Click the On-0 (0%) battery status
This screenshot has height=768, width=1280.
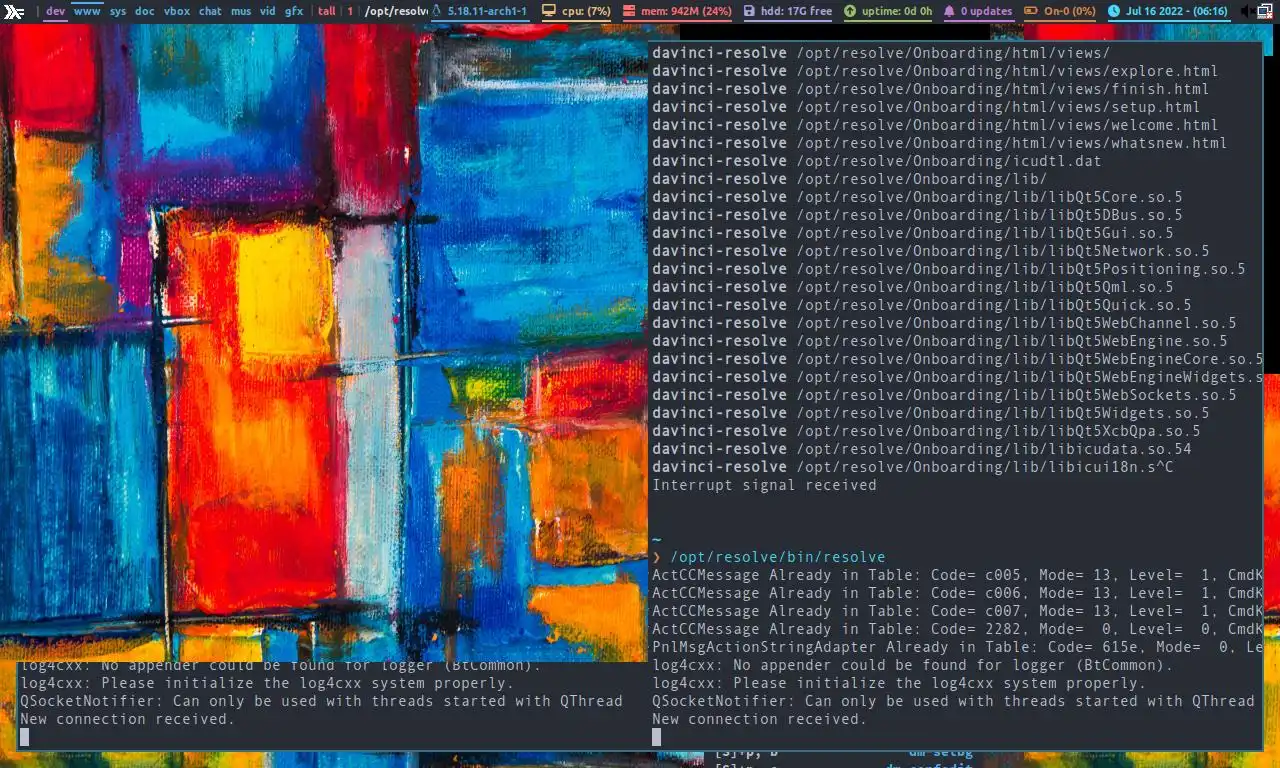tap(1071, 12)
